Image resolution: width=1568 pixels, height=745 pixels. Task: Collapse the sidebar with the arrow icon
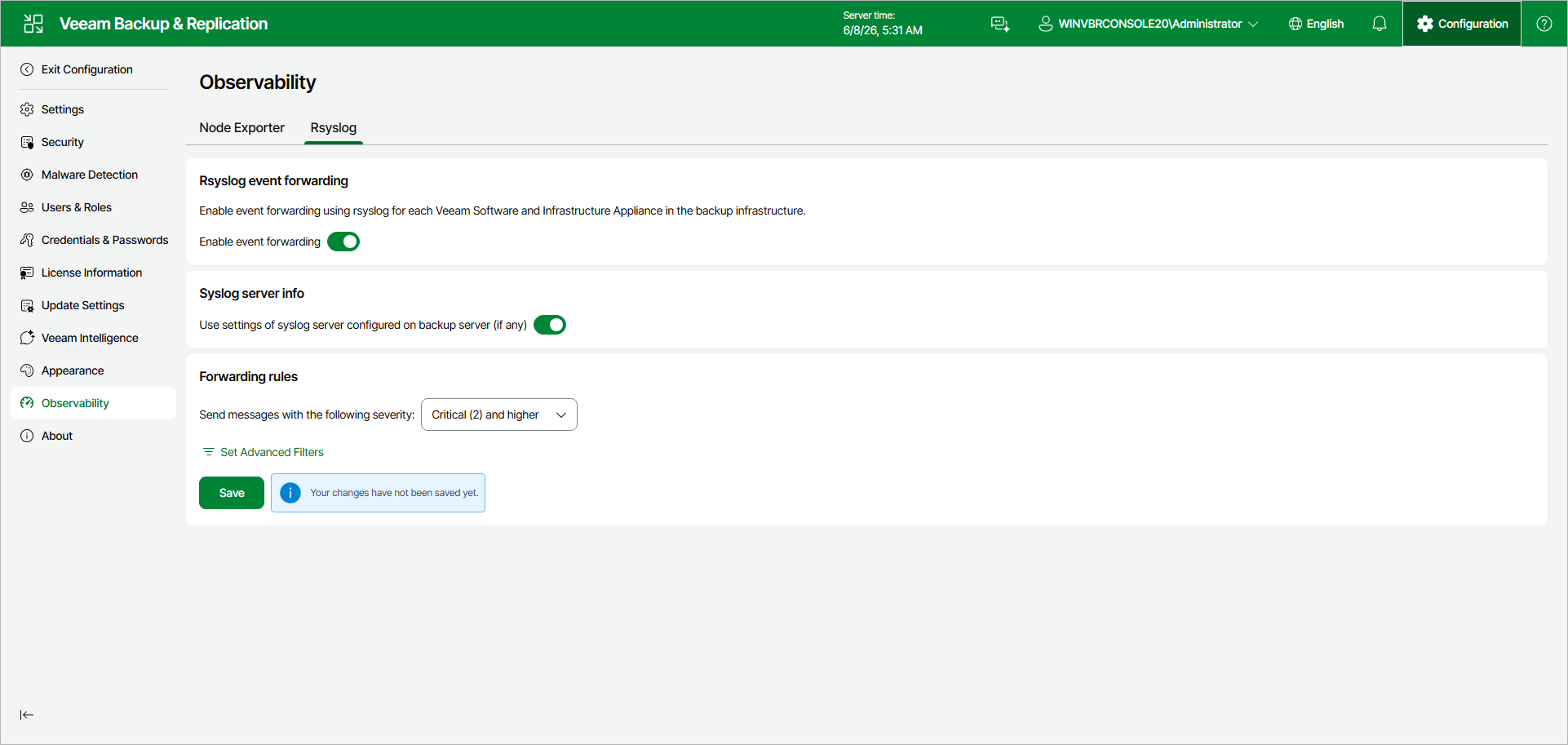27,715
